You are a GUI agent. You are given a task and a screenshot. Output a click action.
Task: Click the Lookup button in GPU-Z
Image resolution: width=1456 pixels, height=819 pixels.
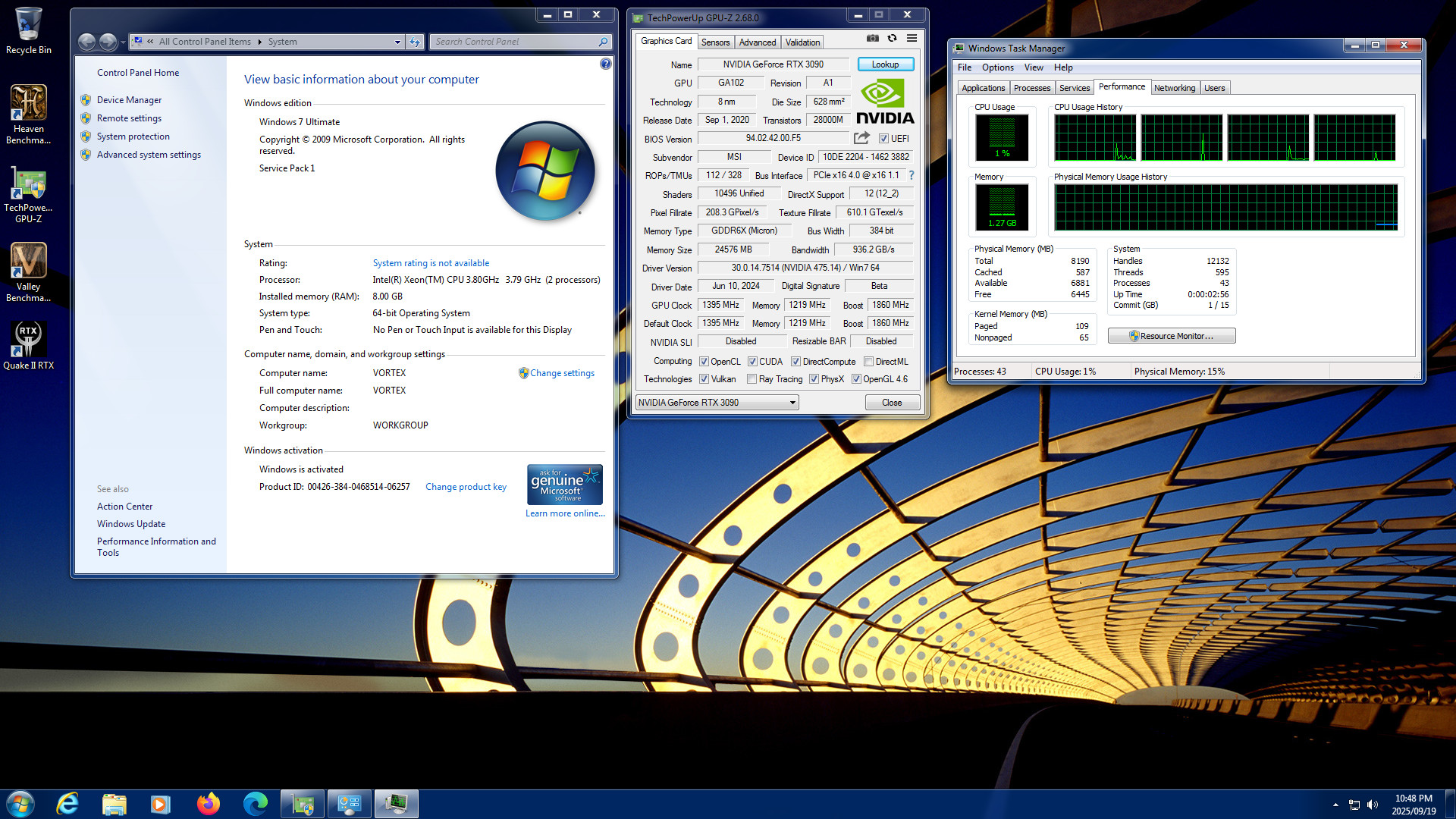click(885, 64)
